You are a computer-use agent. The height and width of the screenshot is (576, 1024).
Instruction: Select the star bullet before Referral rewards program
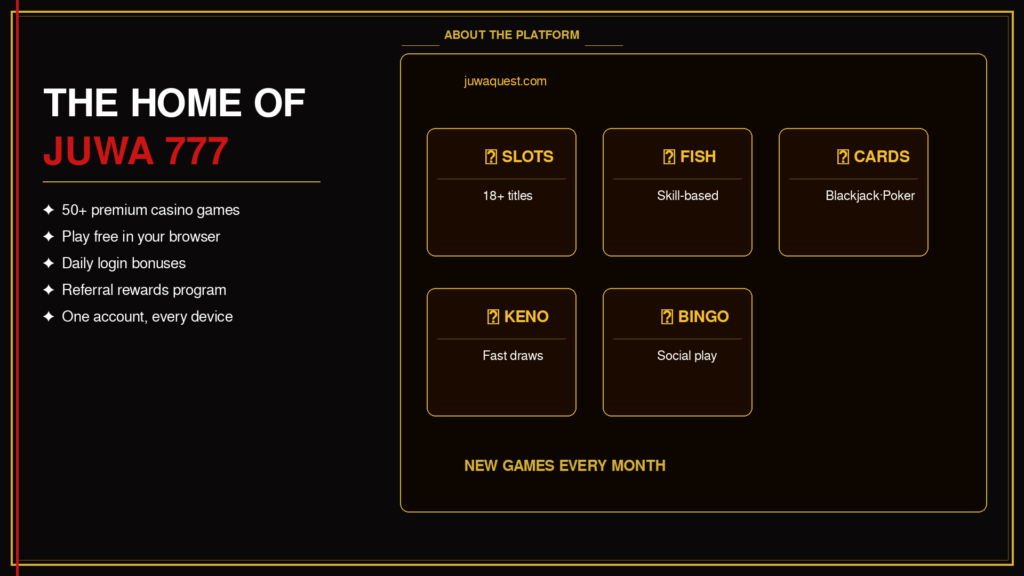point(48,290)
